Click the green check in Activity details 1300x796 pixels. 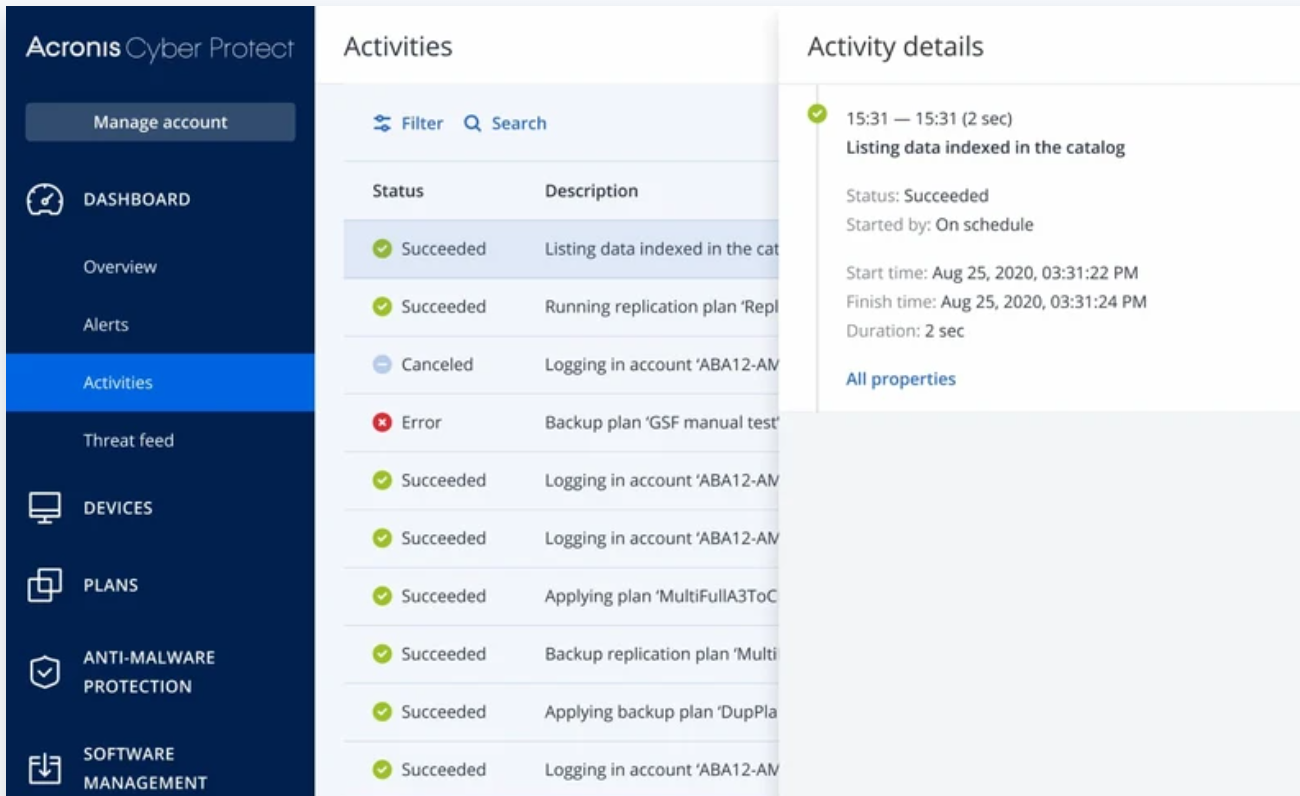[818, 114]
